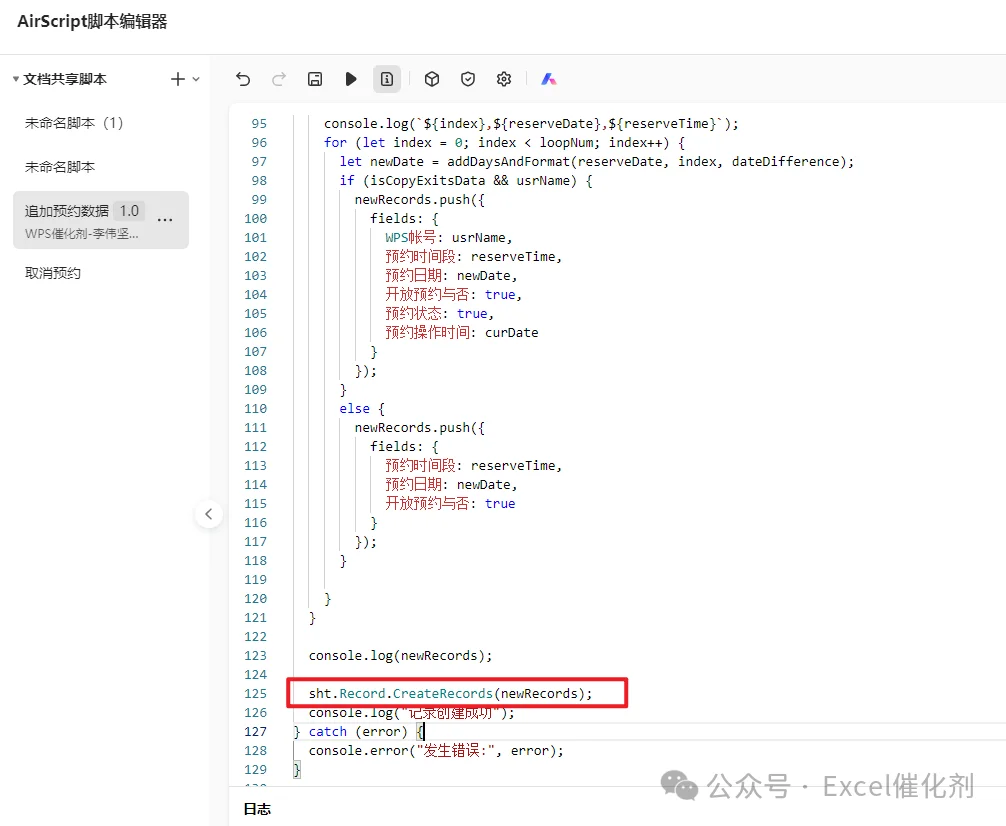Image resolution: width=1006 pixels, height=826 pixels.
Task: Launch the colorful AI assistant icon
Action: (x=549, y=79)
